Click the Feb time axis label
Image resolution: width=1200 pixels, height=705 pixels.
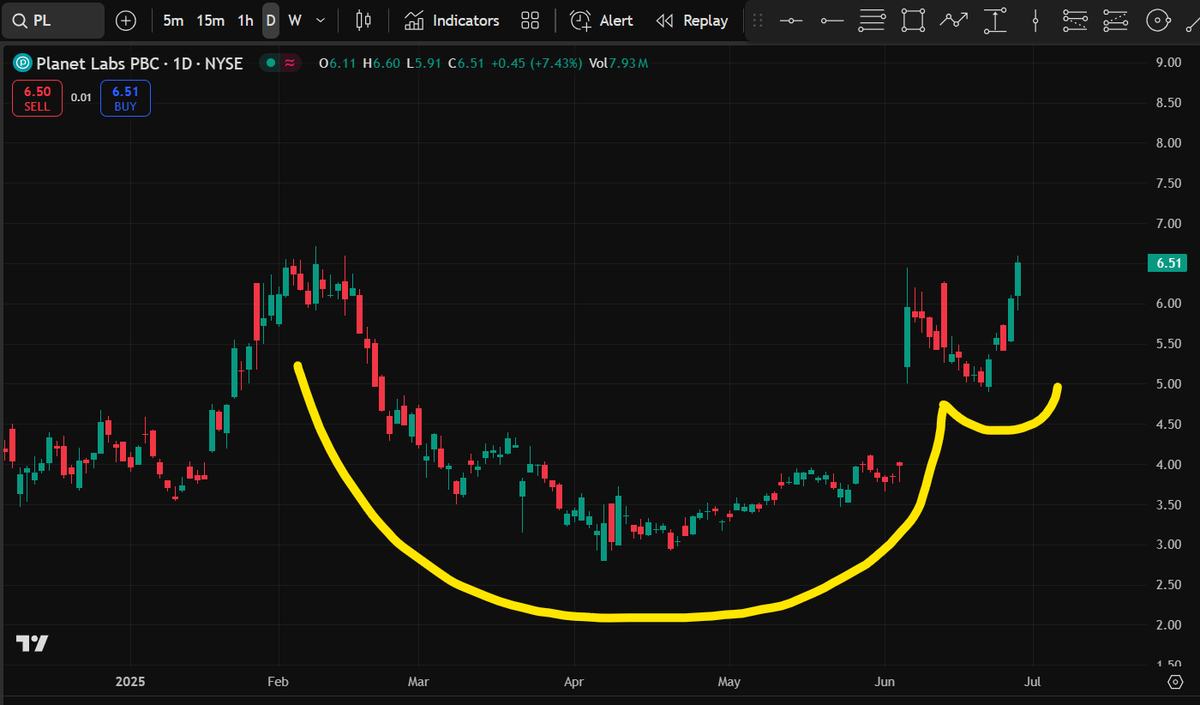[277, 682]
